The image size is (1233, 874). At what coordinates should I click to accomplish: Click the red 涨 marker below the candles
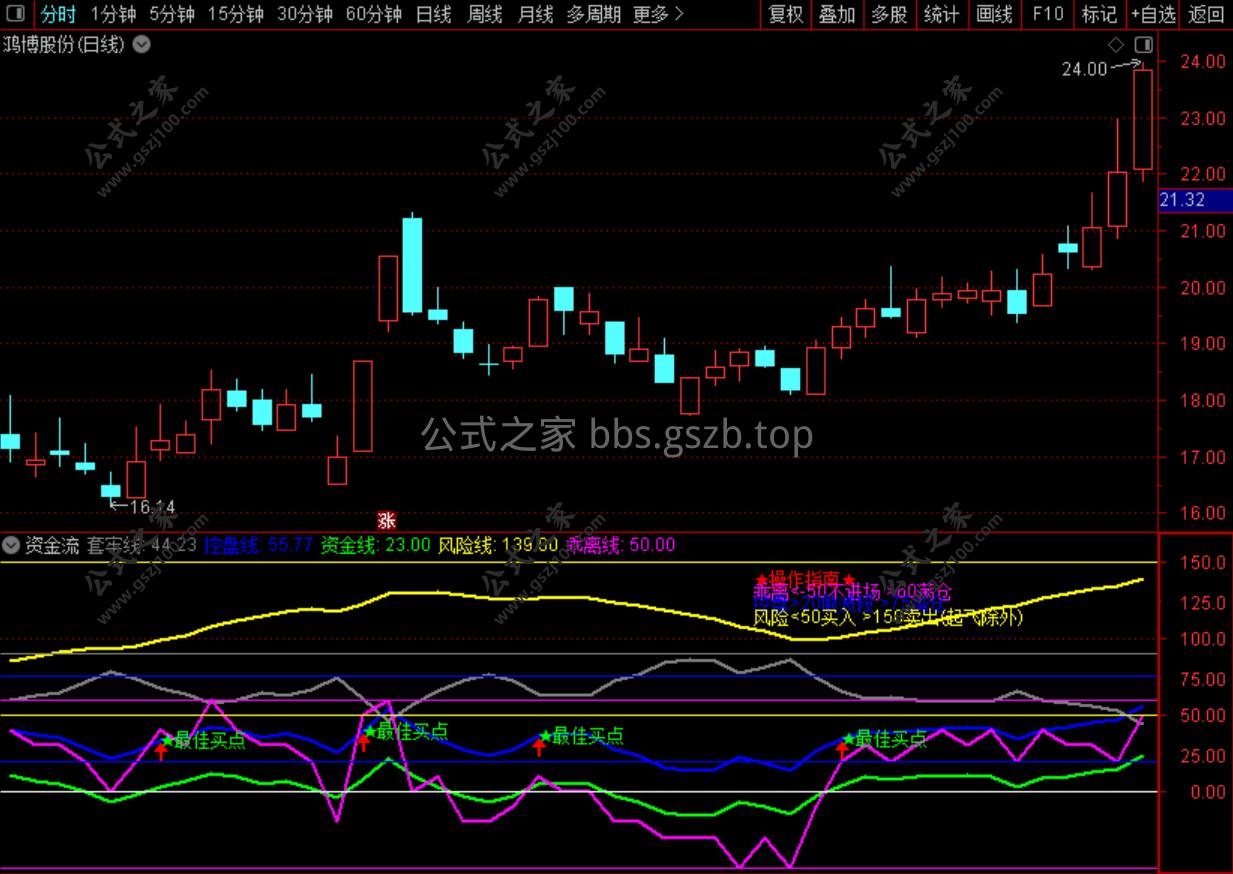pyautogui.click(x=386, y=520)
